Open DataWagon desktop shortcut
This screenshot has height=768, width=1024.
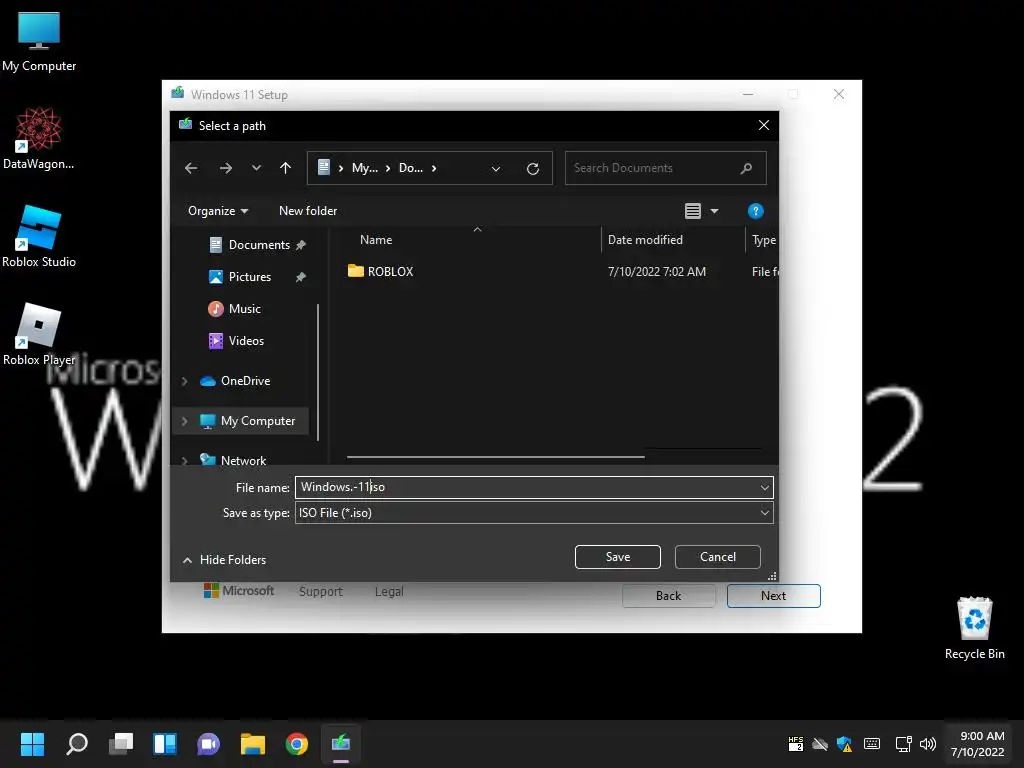click(x=39, y=139)
